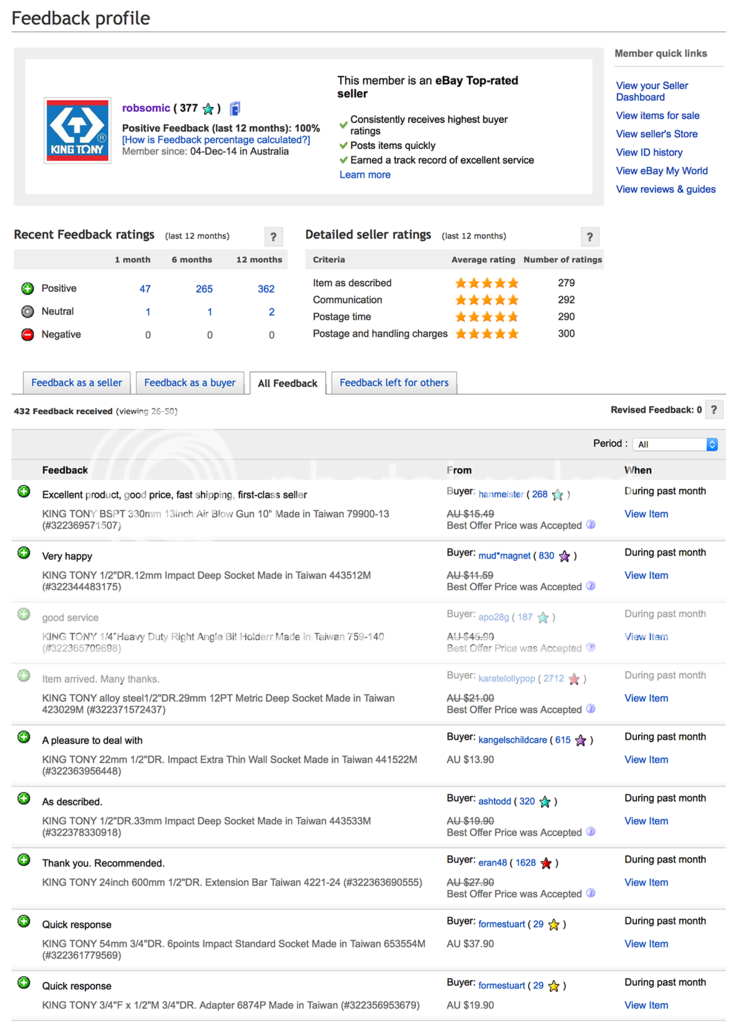Switch to Feedback as a buyer tab
The height and width of the screenshot is (1024, 742).
point(190,382)
